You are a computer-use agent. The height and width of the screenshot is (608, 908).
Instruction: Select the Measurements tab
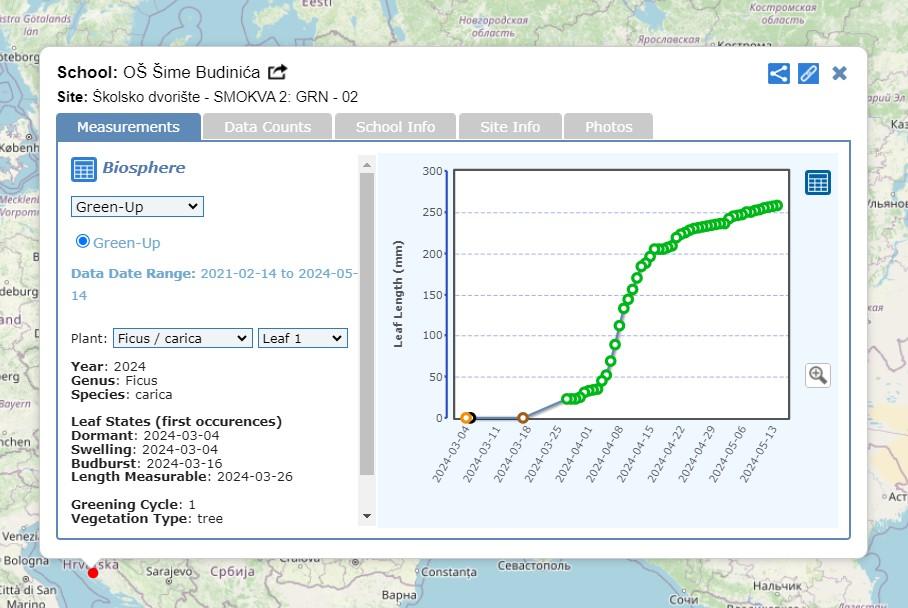[128, 127]
